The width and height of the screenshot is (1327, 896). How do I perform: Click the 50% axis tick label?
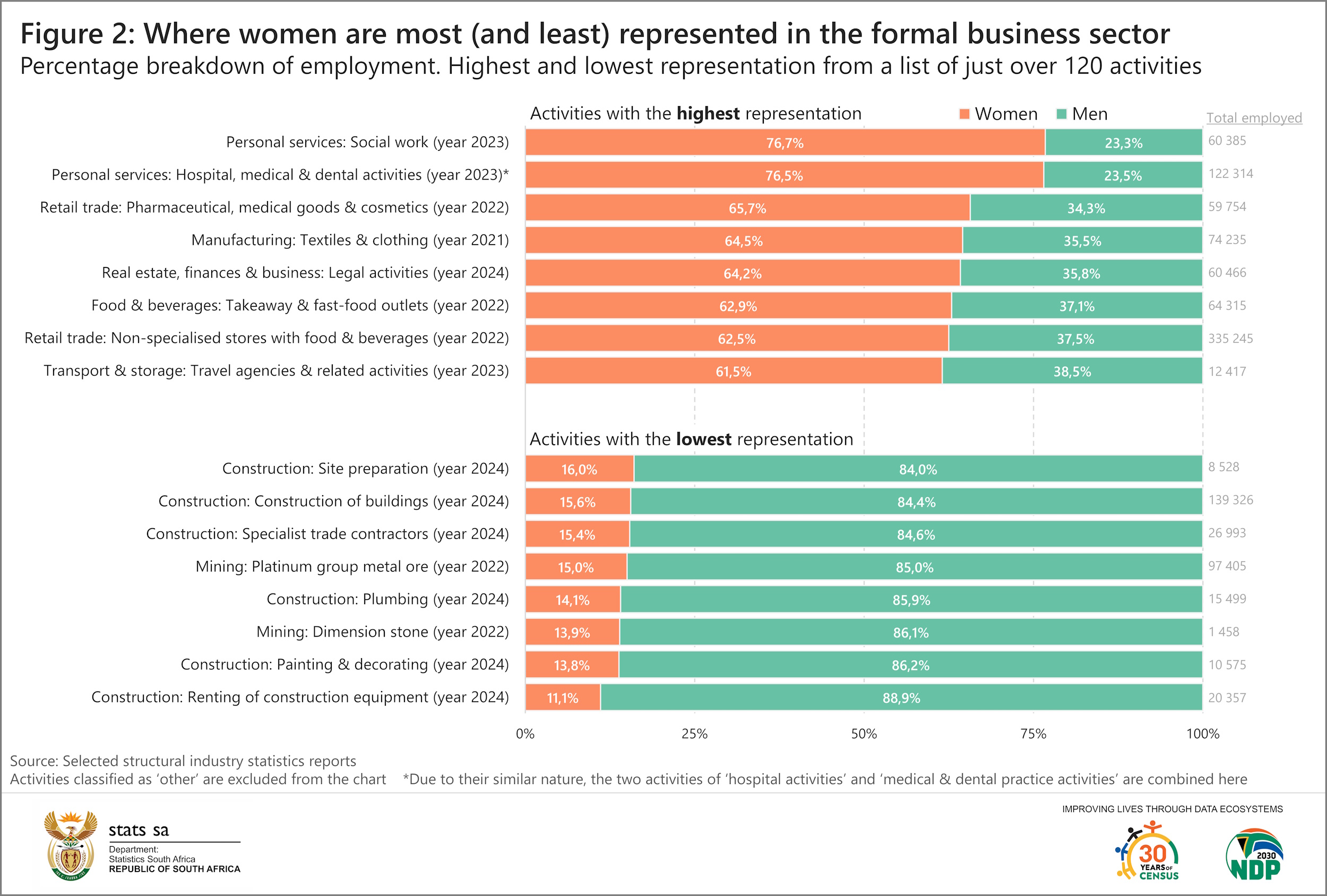864,734
